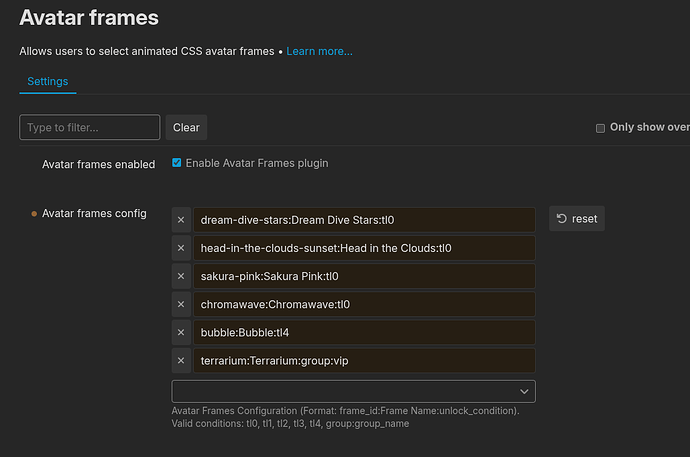Clear the settings filter
This screenshot has height=457, width=690.
coord(186,128)
